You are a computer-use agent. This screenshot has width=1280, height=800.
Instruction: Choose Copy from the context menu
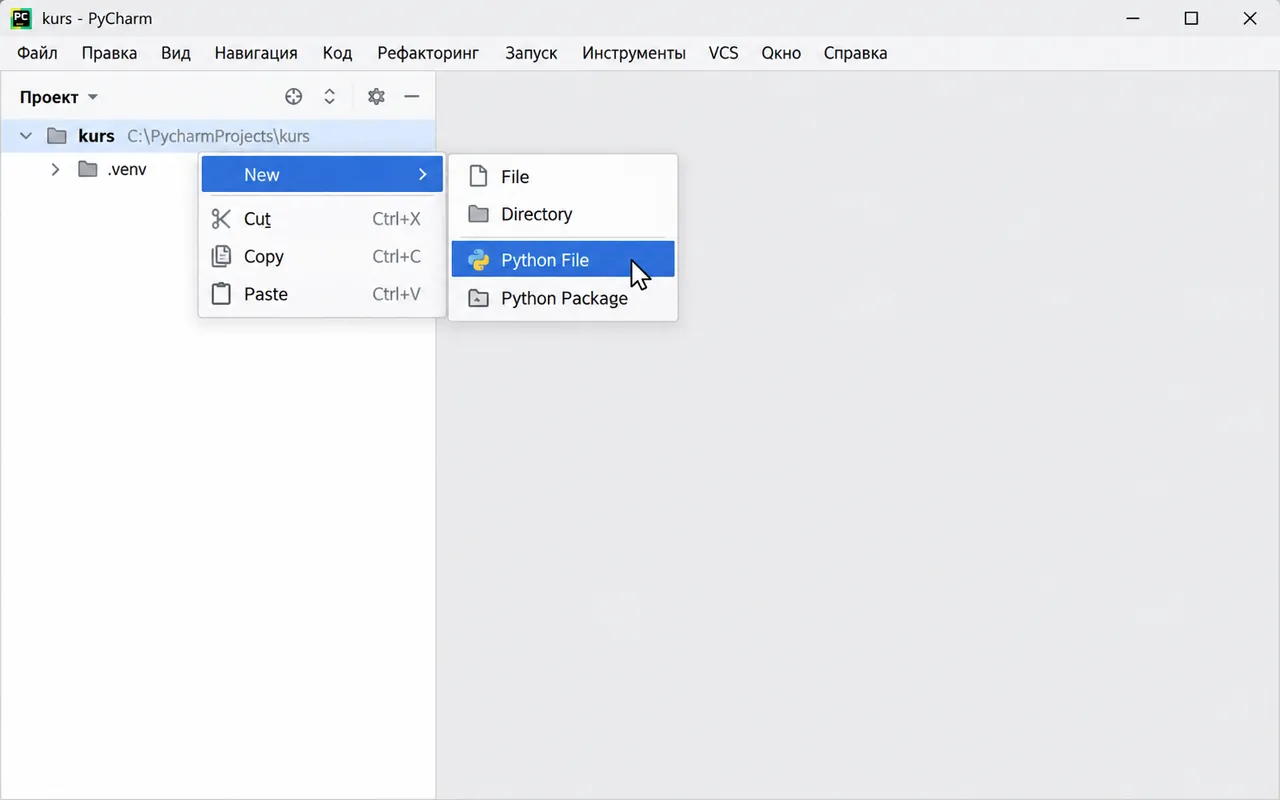[x=322, y=256]
